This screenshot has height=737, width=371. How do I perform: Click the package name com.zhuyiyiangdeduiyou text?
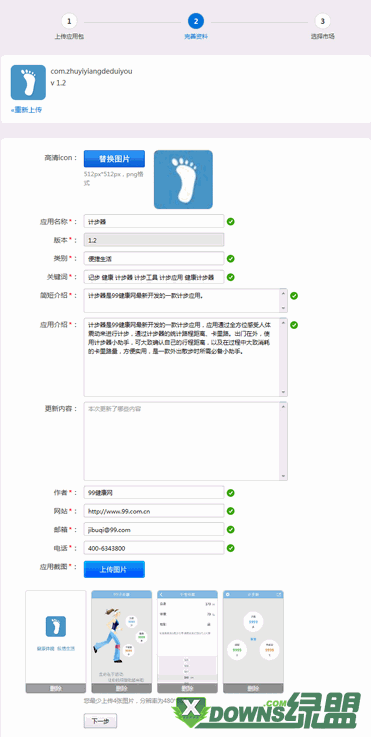tap(91, 71)
